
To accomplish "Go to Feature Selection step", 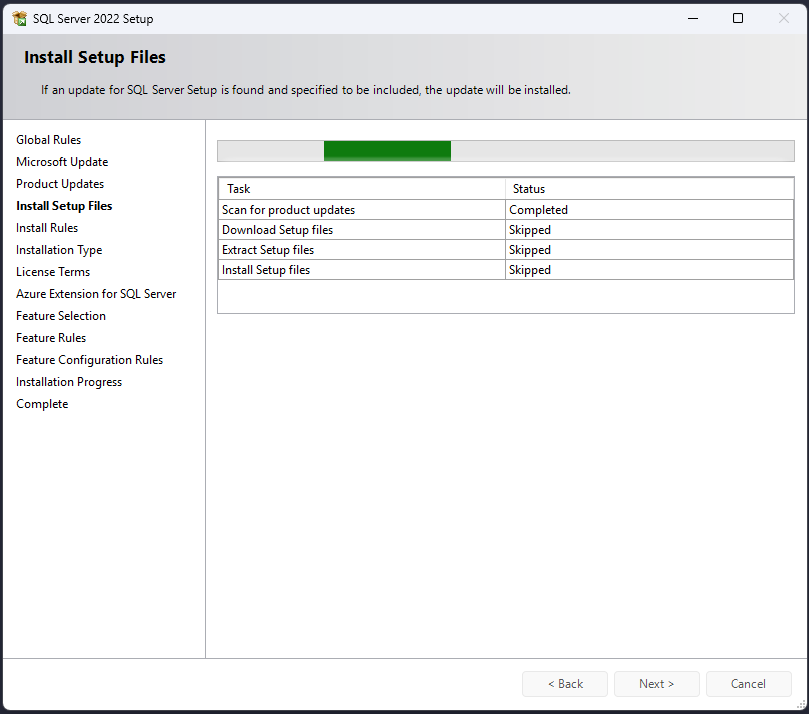I will [61, 316].
